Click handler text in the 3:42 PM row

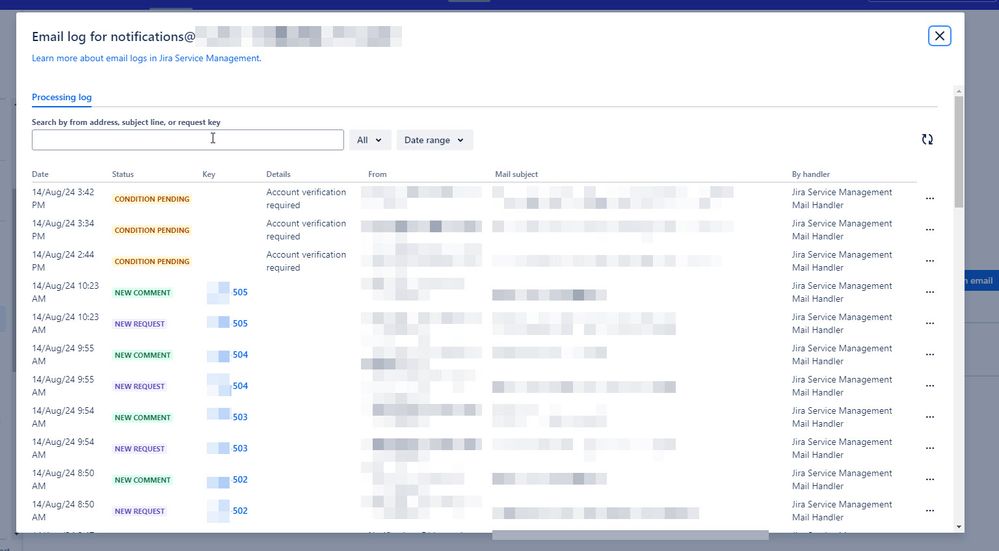[x=842, y=199]
